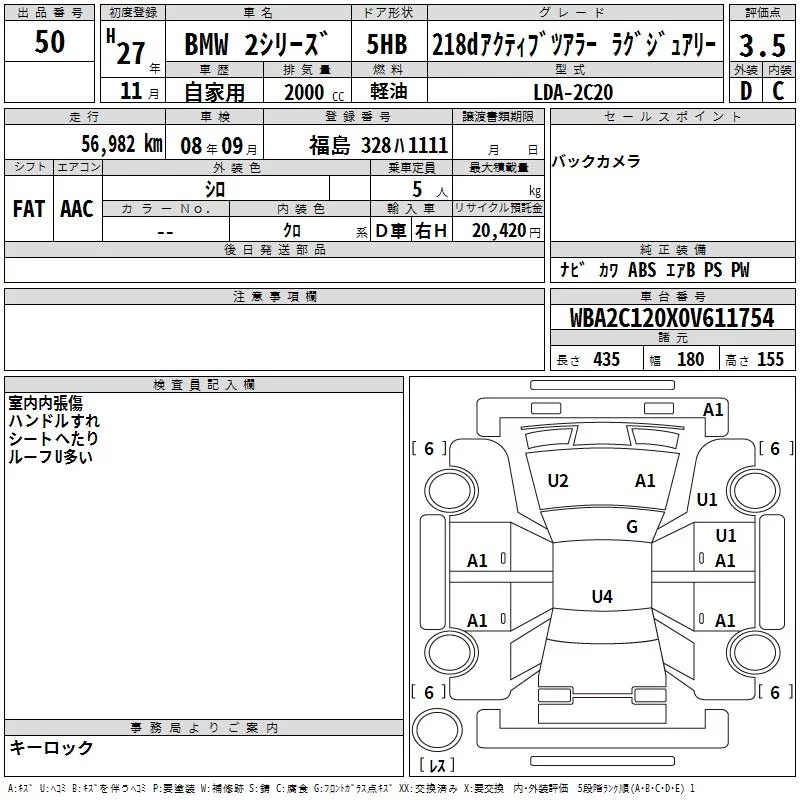
Task: Select the A1 scratch mark on the hood
Action: pyautogui.click(x=645, y=481)
